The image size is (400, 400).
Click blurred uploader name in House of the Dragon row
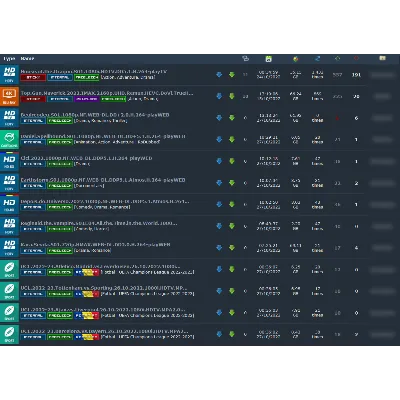pyautogui.click(x=383, y=75)
